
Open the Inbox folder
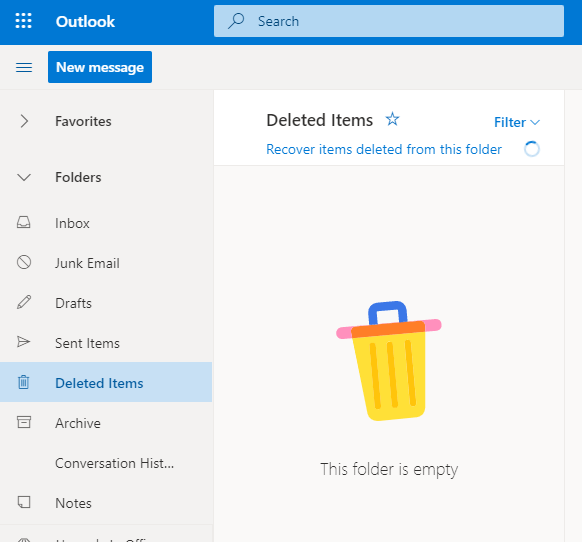(106, 223)
